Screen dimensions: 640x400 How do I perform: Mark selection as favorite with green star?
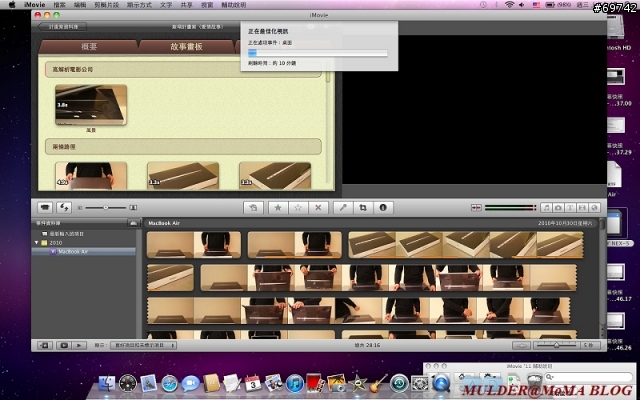(x=278, y=207)
